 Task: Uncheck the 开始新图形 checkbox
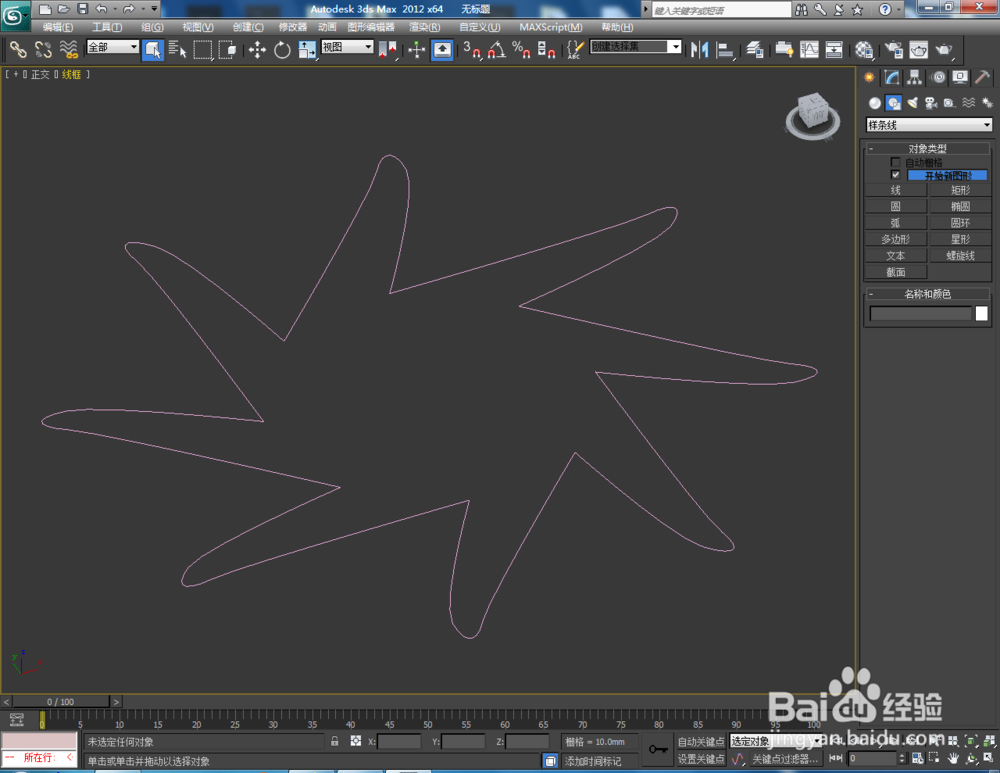895,174
